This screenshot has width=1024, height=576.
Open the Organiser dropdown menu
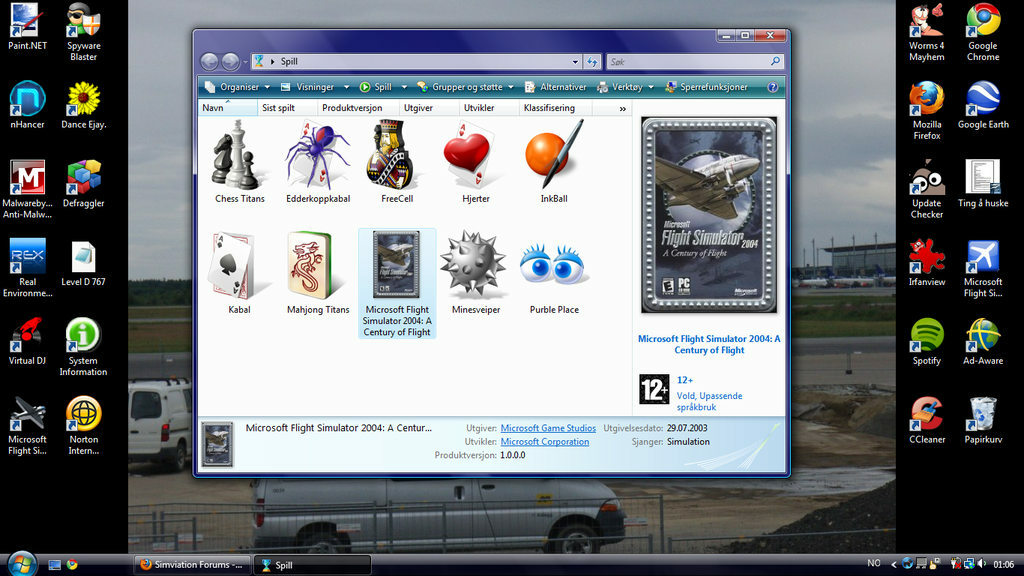(x=238, y=87)
